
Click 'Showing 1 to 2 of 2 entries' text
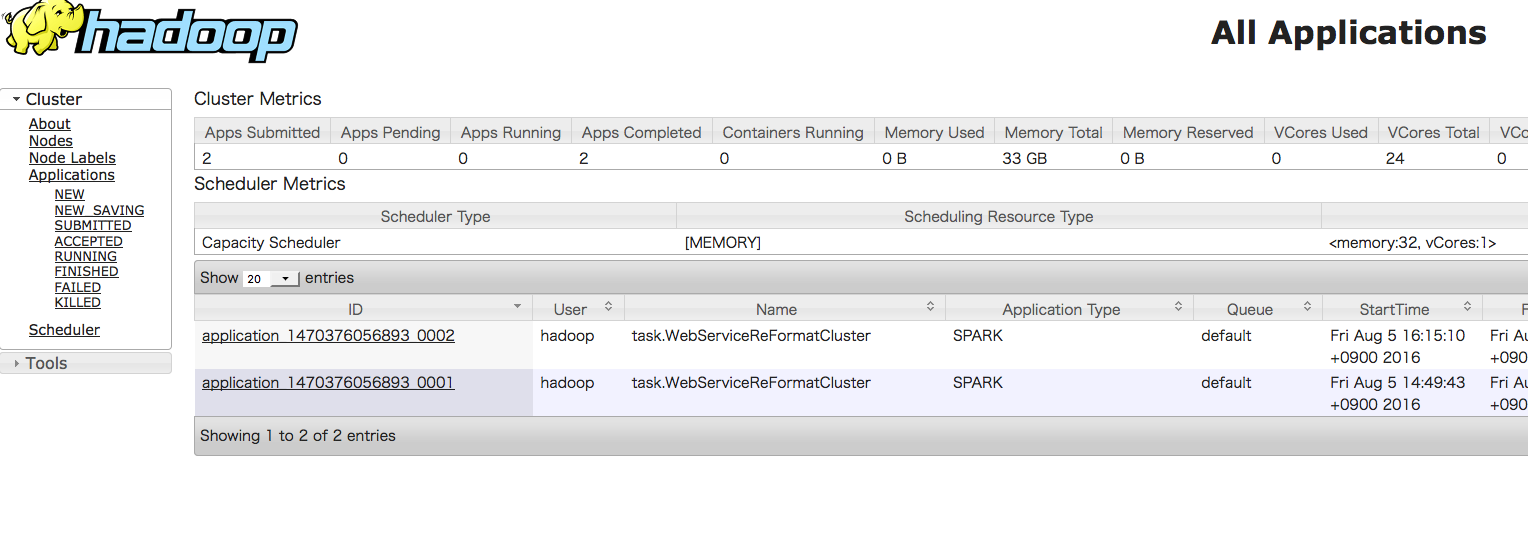coord(298,436)
